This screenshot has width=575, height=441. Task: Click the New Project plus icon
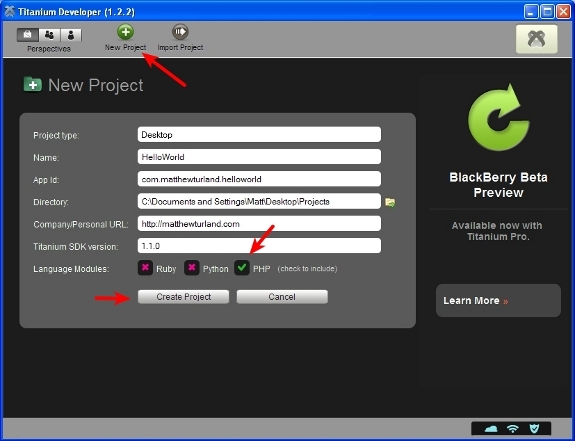[125, 32]
